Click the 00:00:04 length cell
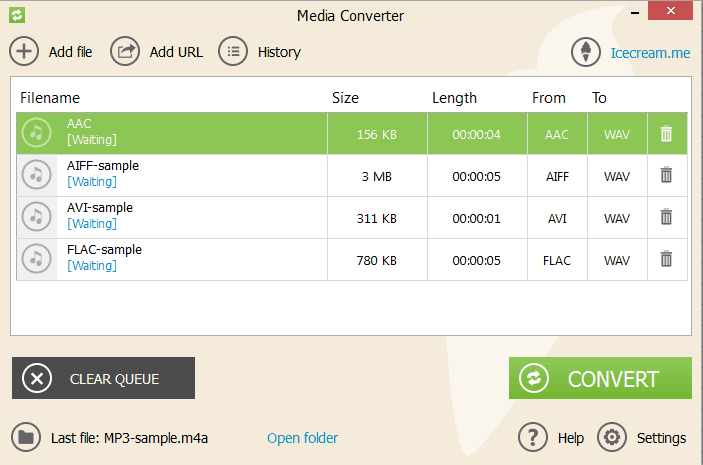 pos(476,135)
